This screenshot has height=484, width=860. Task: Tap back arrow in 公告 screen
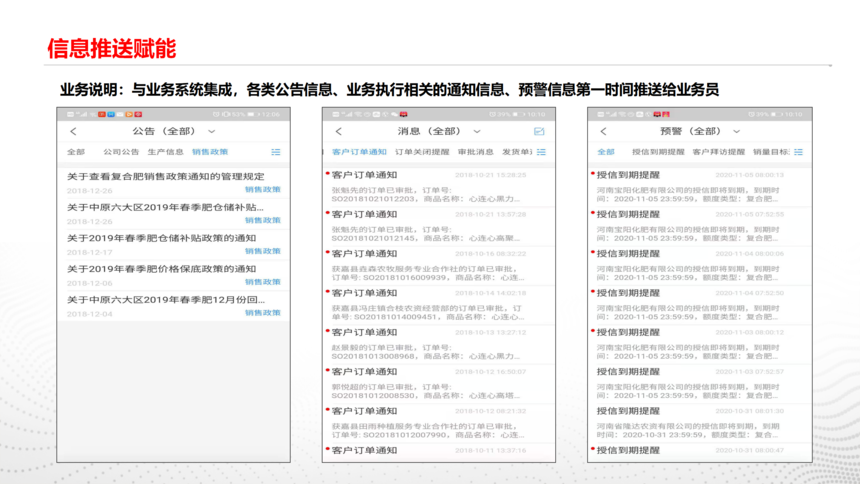coord(73,132)
